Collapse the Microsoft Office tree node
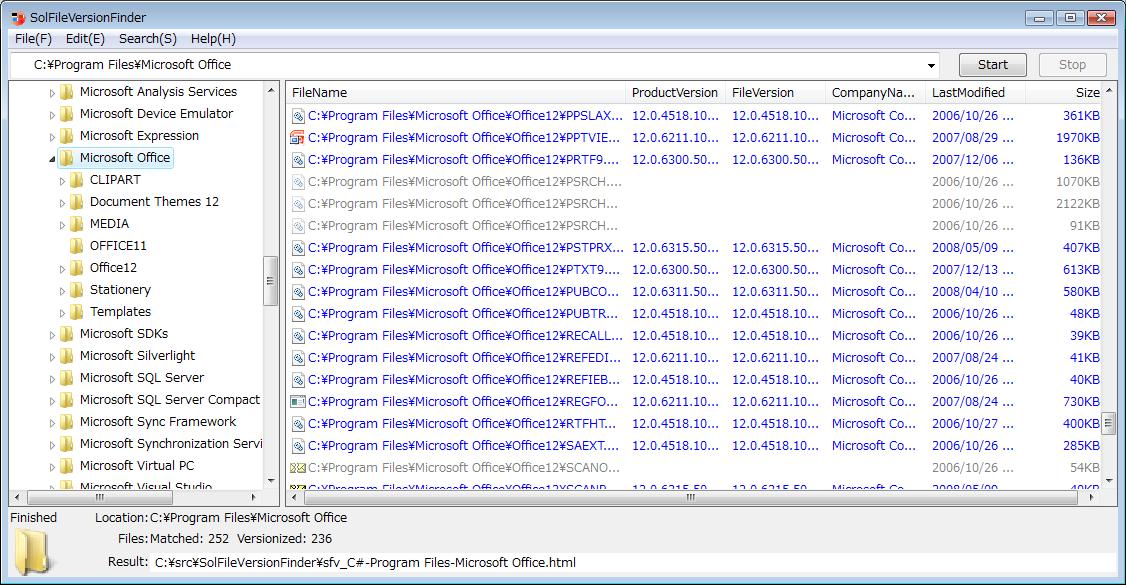 click(x=52, y=159)
